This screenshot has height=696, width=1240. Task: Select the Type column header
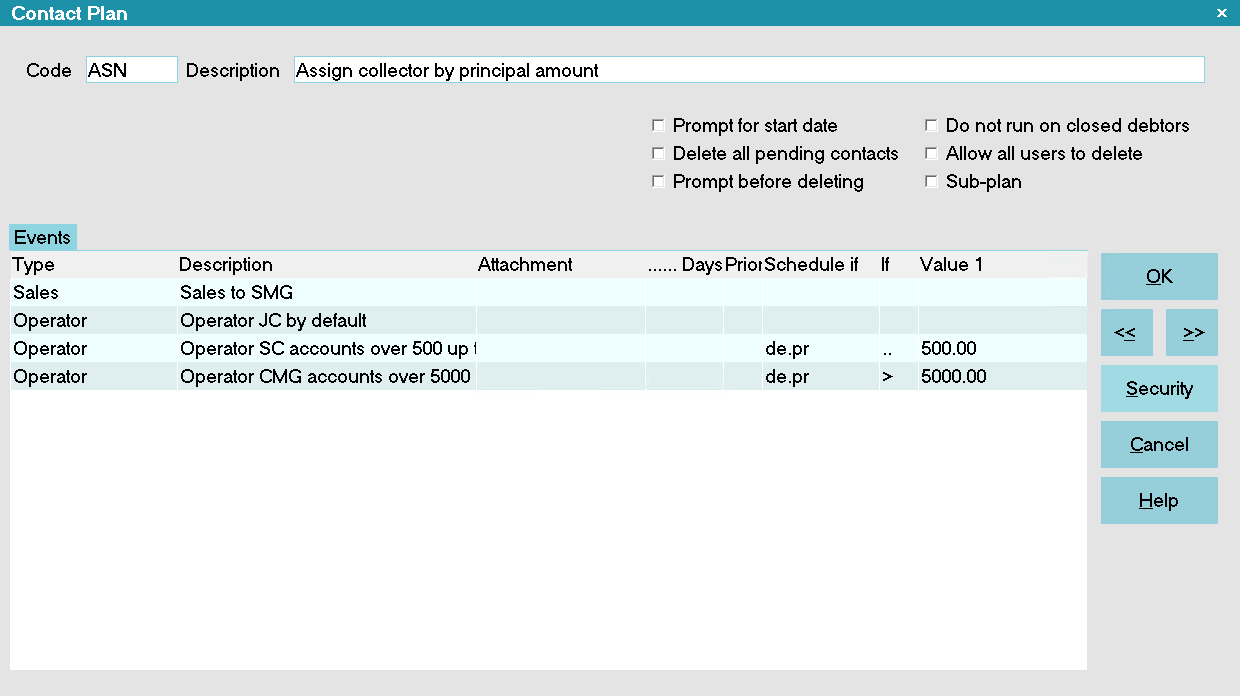(94, 265)
